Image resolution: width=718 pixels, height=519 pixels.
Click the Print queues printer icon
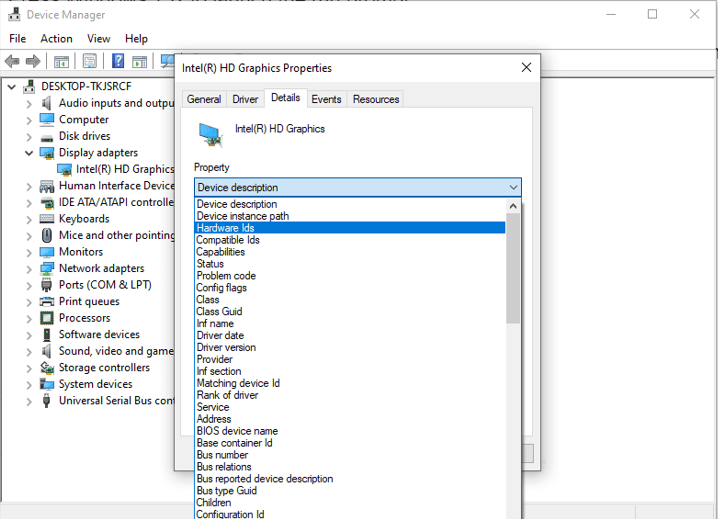[x=47, y=301]
